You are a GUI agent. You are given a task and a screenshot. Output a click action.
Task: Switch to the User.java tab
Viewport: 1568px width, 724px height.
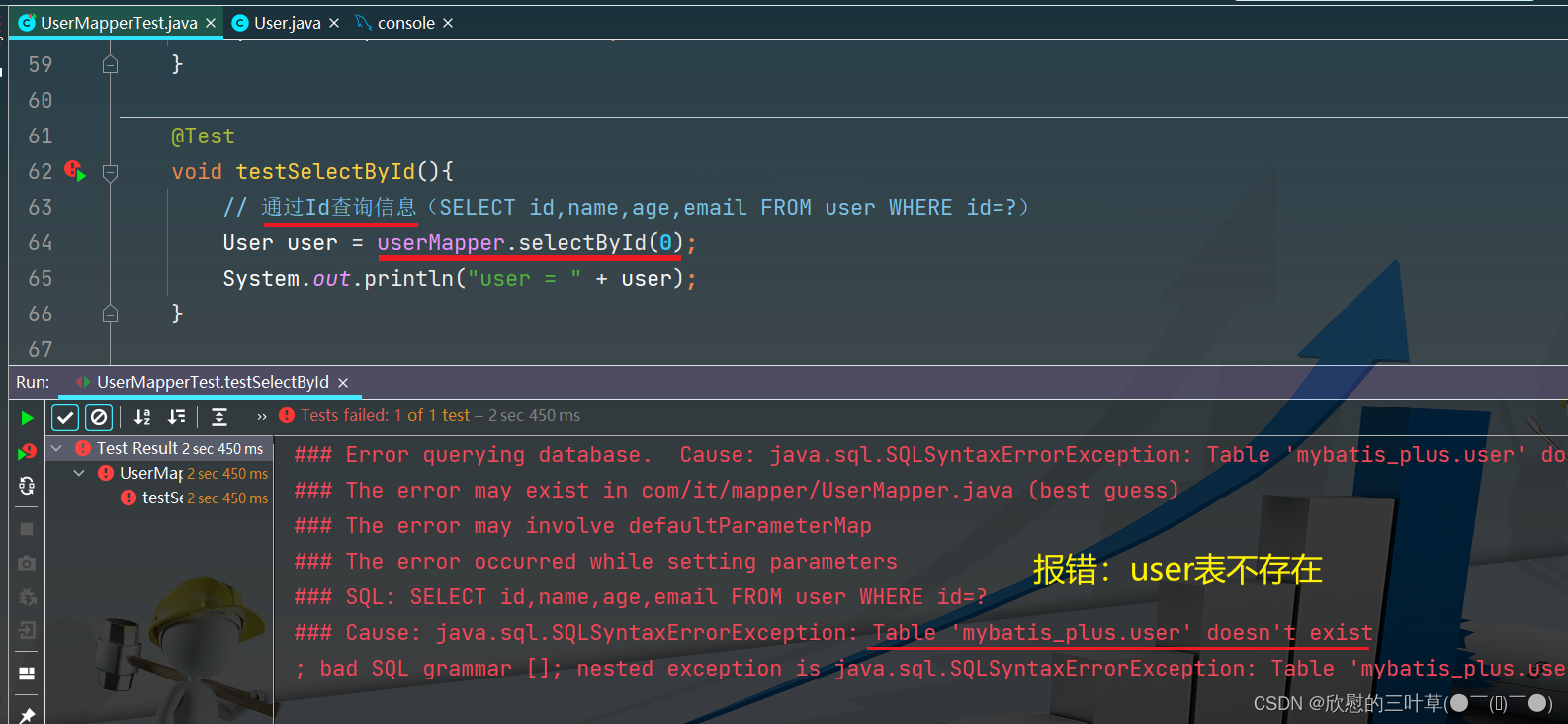point(287,23)
